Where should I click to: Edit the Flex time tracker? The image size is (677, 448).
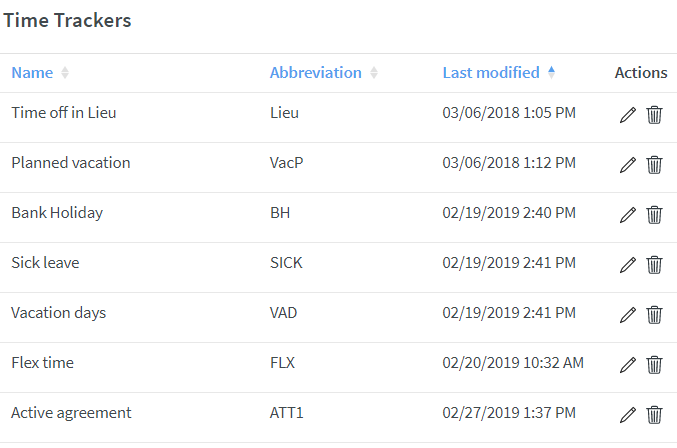[628, 365]
